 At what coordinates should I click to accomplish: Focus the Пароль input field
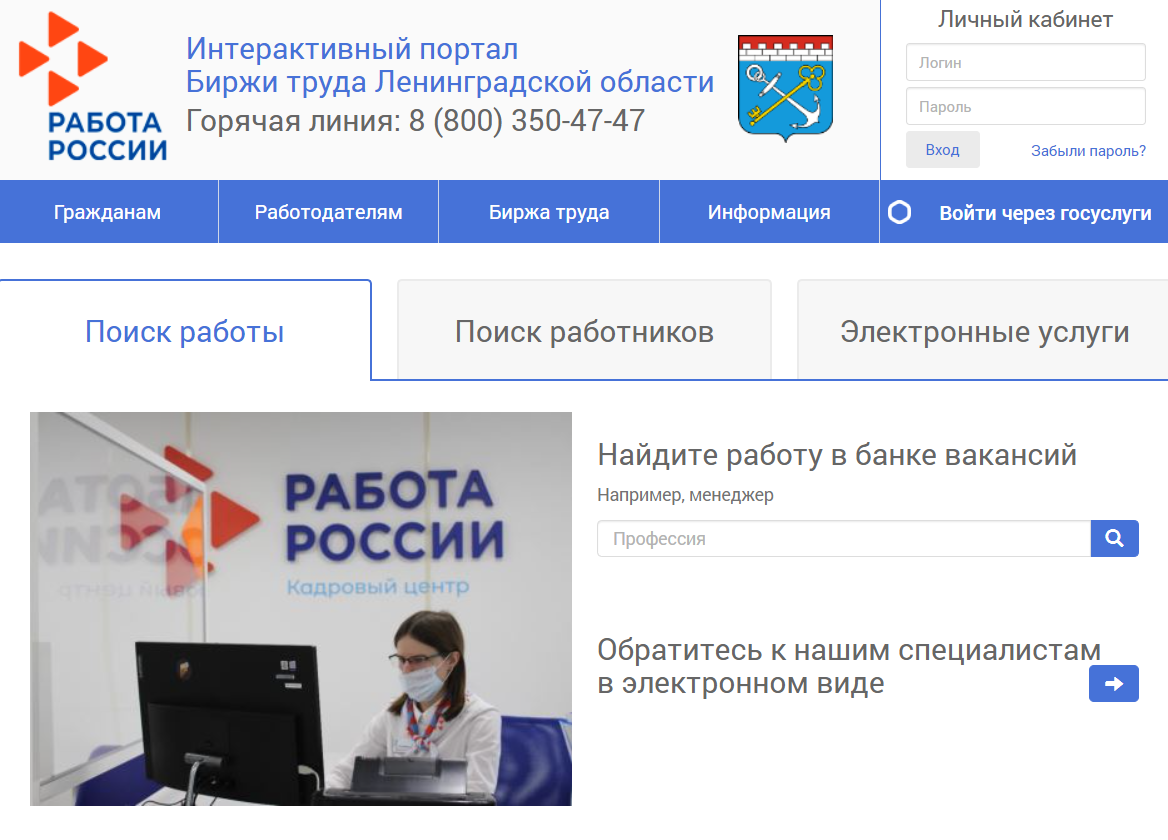(x=1026, y=106)
